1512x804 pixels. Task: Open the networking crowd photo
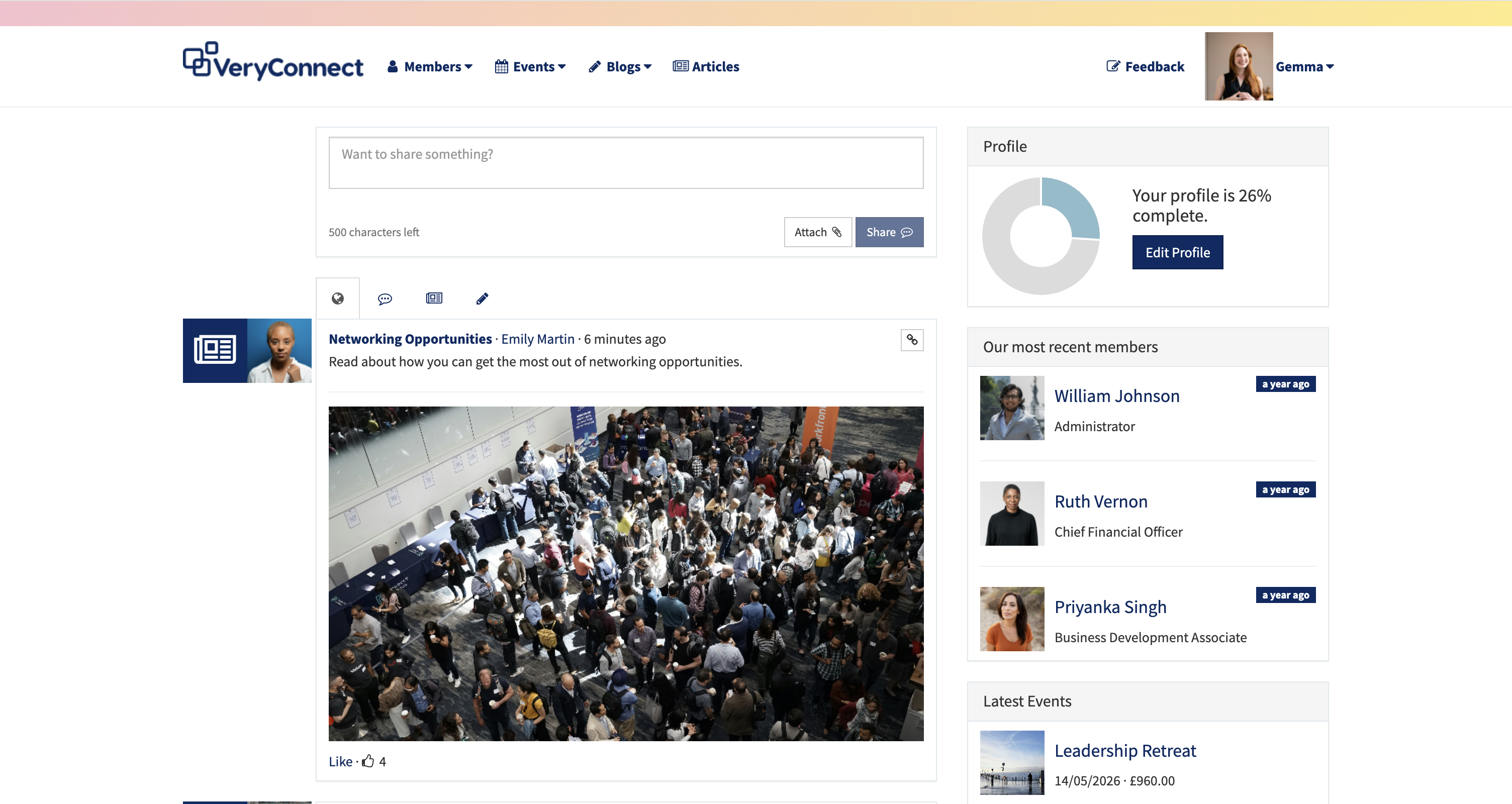626,573
